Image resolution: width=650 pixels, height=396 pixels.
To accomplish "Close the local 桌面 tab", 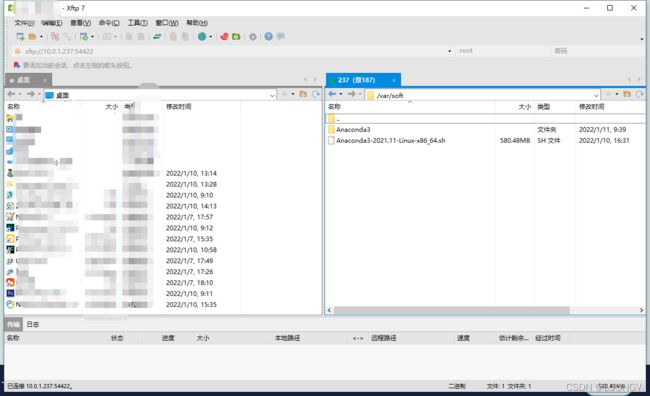I will 44,80.
